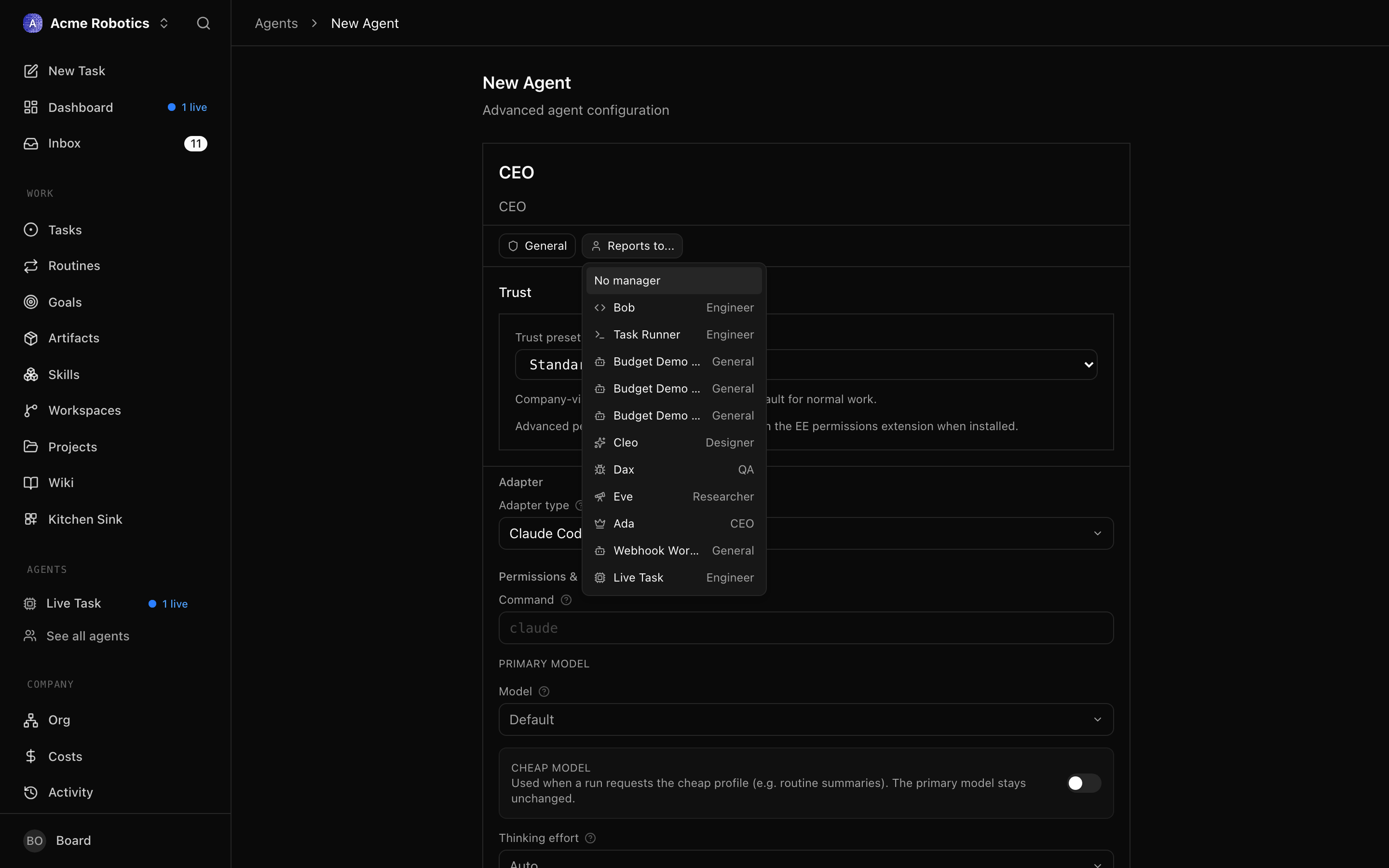Open the Goals target icon
The width and height of the screenshot is (1389, 868).
(31, 302)
